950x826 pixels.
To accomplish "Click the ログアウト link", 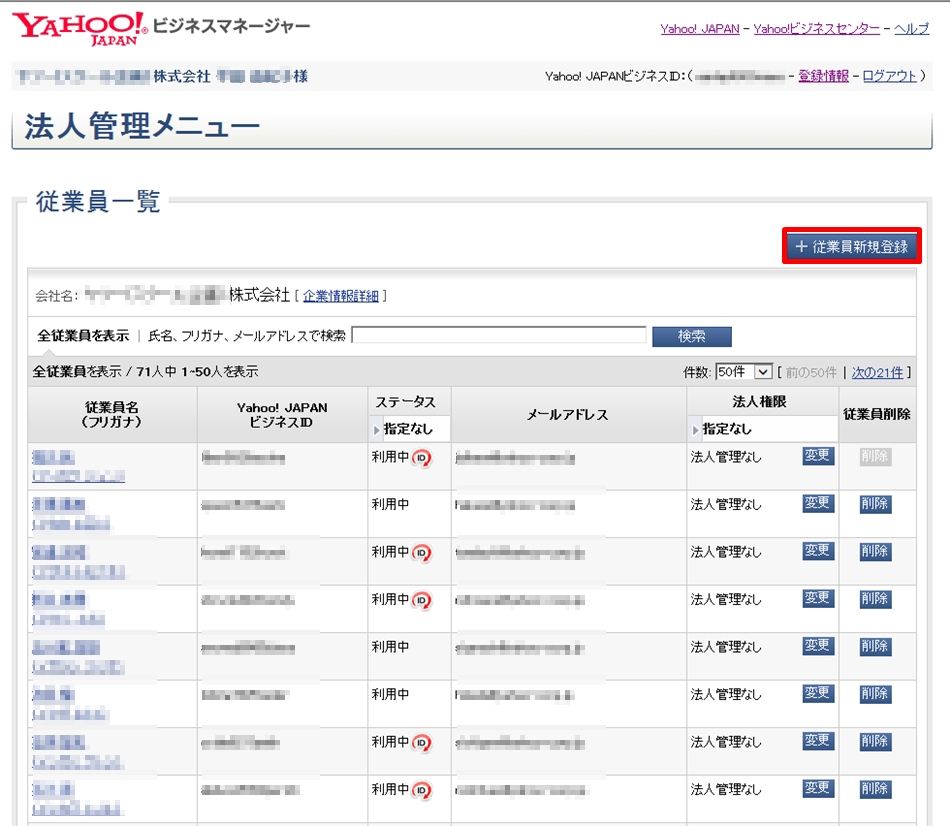I will [x=889, y=76].
